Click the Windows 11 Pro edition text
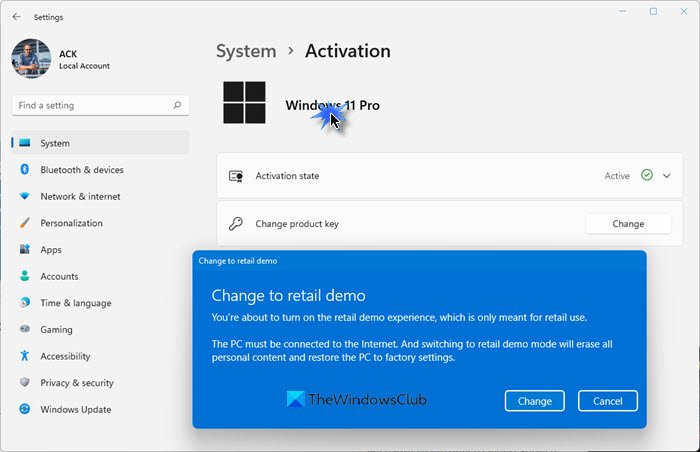700x452 pixels. (x=333, y=105)
